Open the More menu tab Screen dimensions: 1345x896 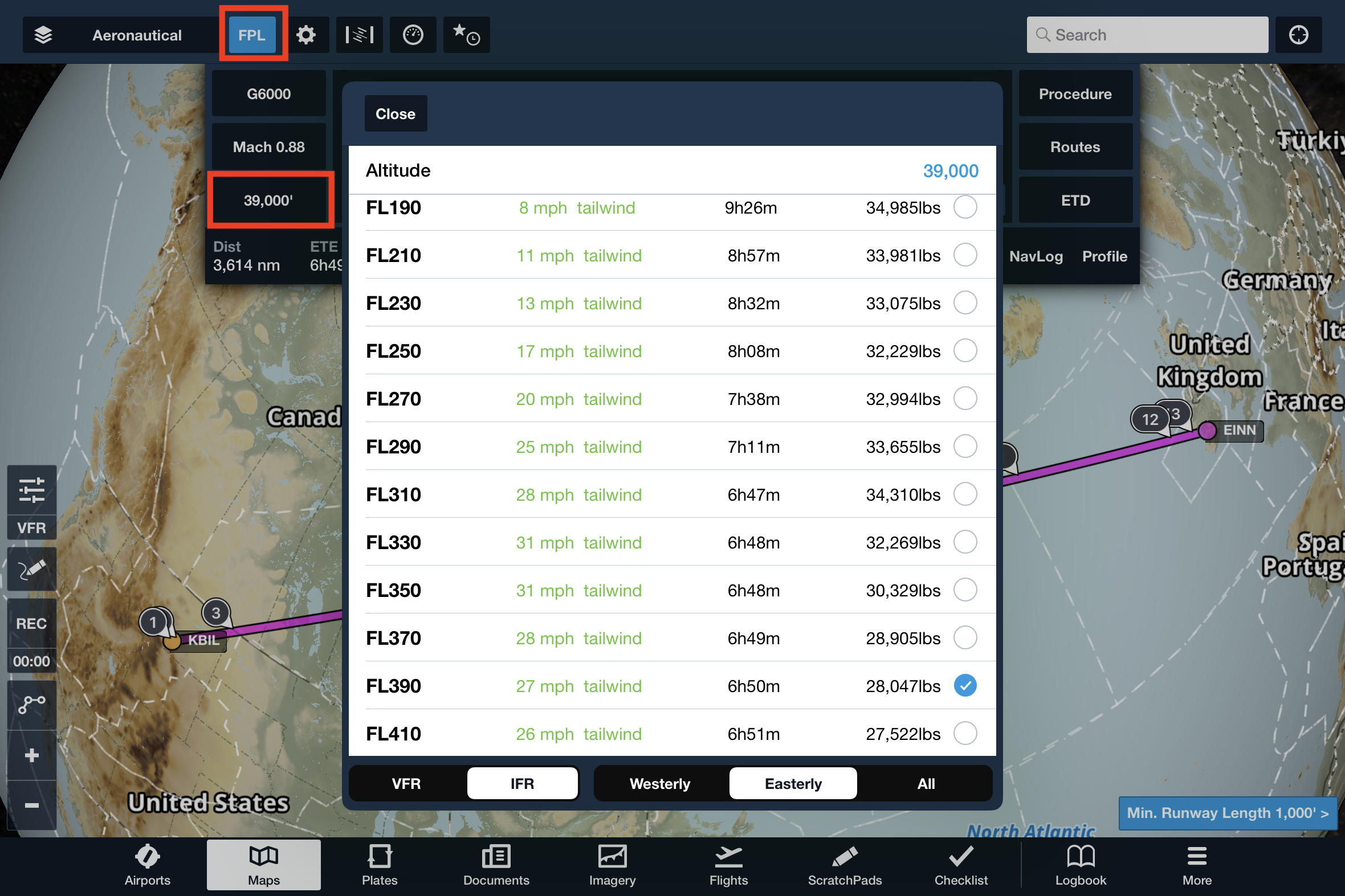pos(1197,865)
